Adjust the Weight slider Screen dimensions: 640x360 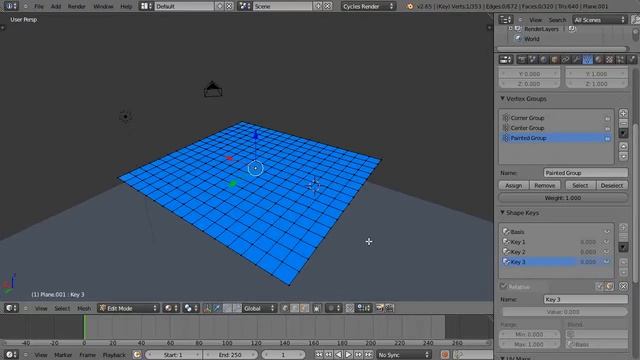(x=563, y=198)
